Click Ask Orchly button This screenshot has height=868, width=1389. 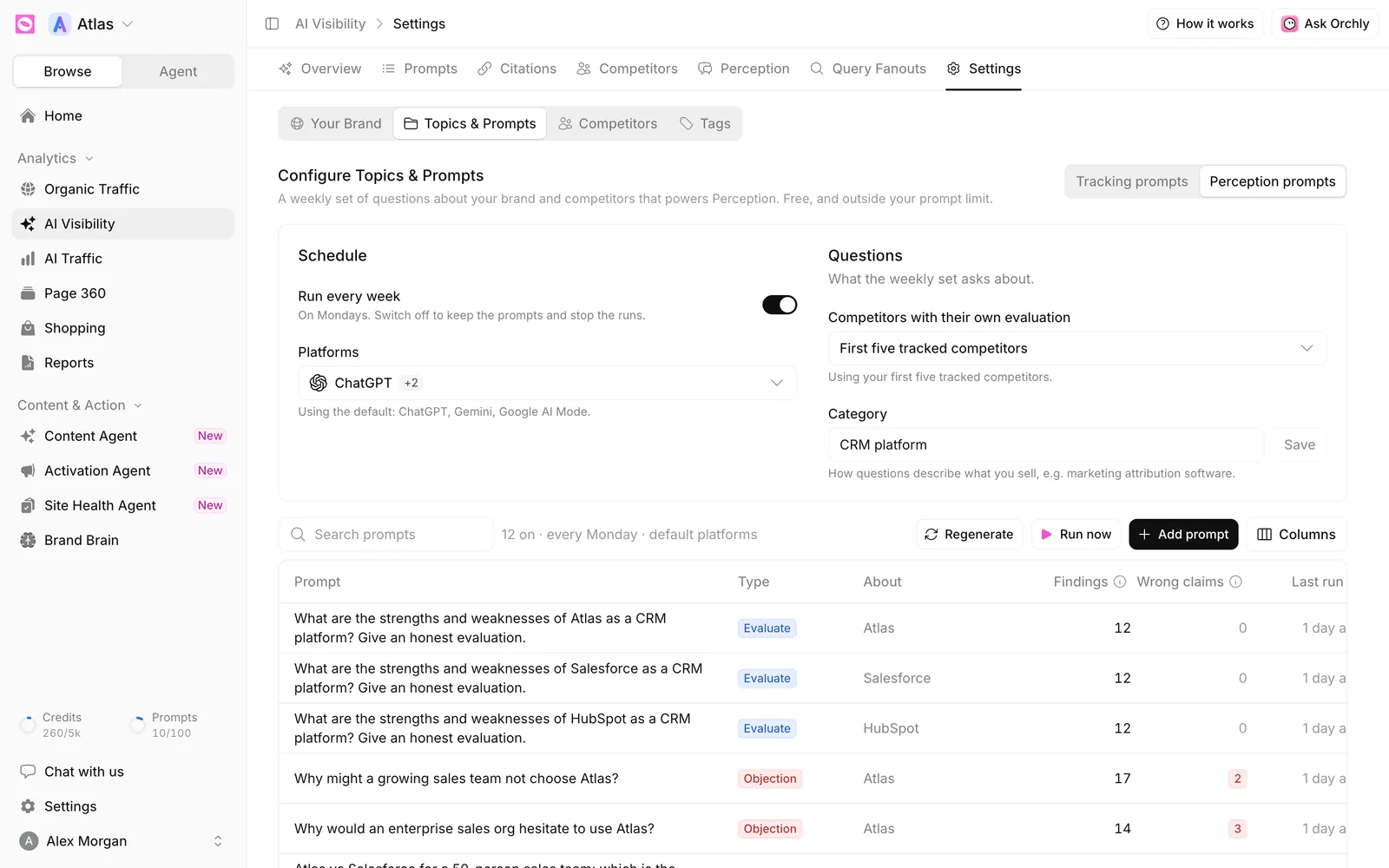pos(1326,23)
